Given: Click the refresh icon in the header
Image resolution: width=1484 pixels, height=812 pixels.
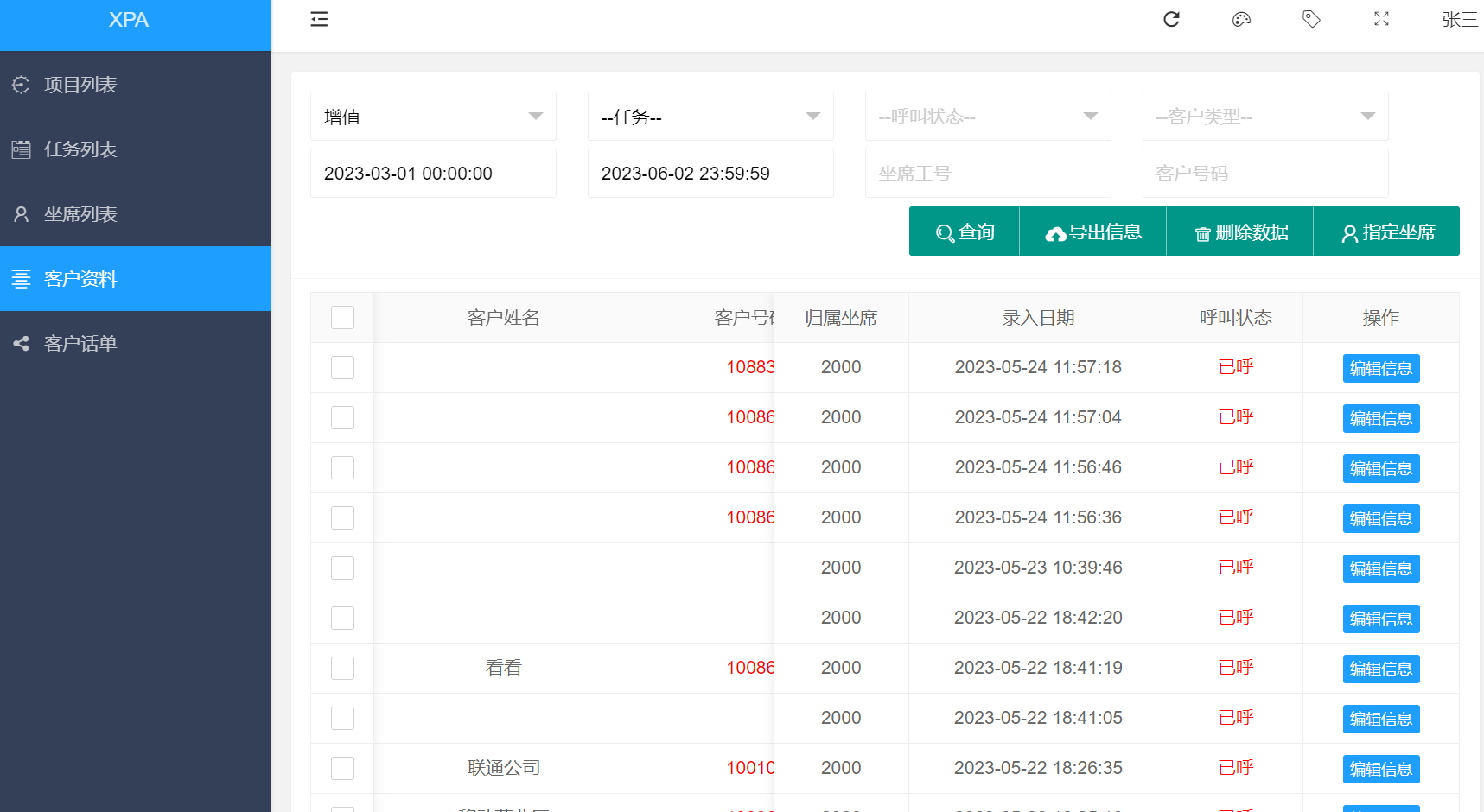Looking at the screenshot, I should [1171, 19].
